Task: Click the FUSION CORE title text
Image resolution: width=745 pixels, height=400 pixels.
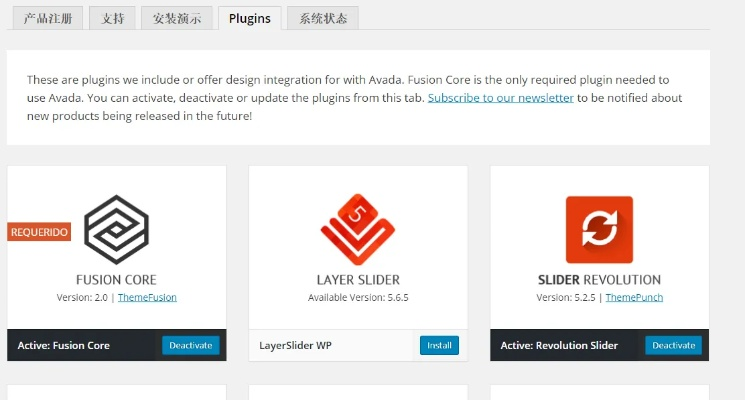Action: [116, 280]
